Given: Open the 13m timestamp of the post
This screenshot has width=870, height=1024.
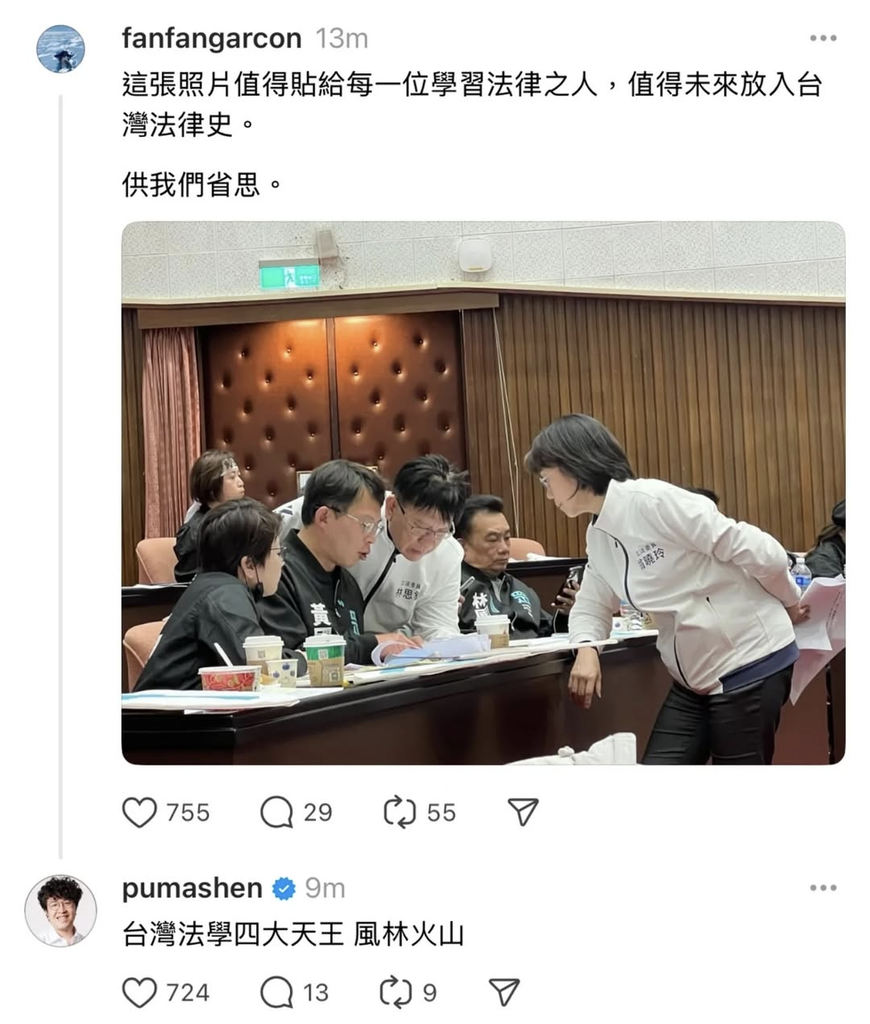Looking at the screenshot, I should pyautogui.click(x=342, y=39).
